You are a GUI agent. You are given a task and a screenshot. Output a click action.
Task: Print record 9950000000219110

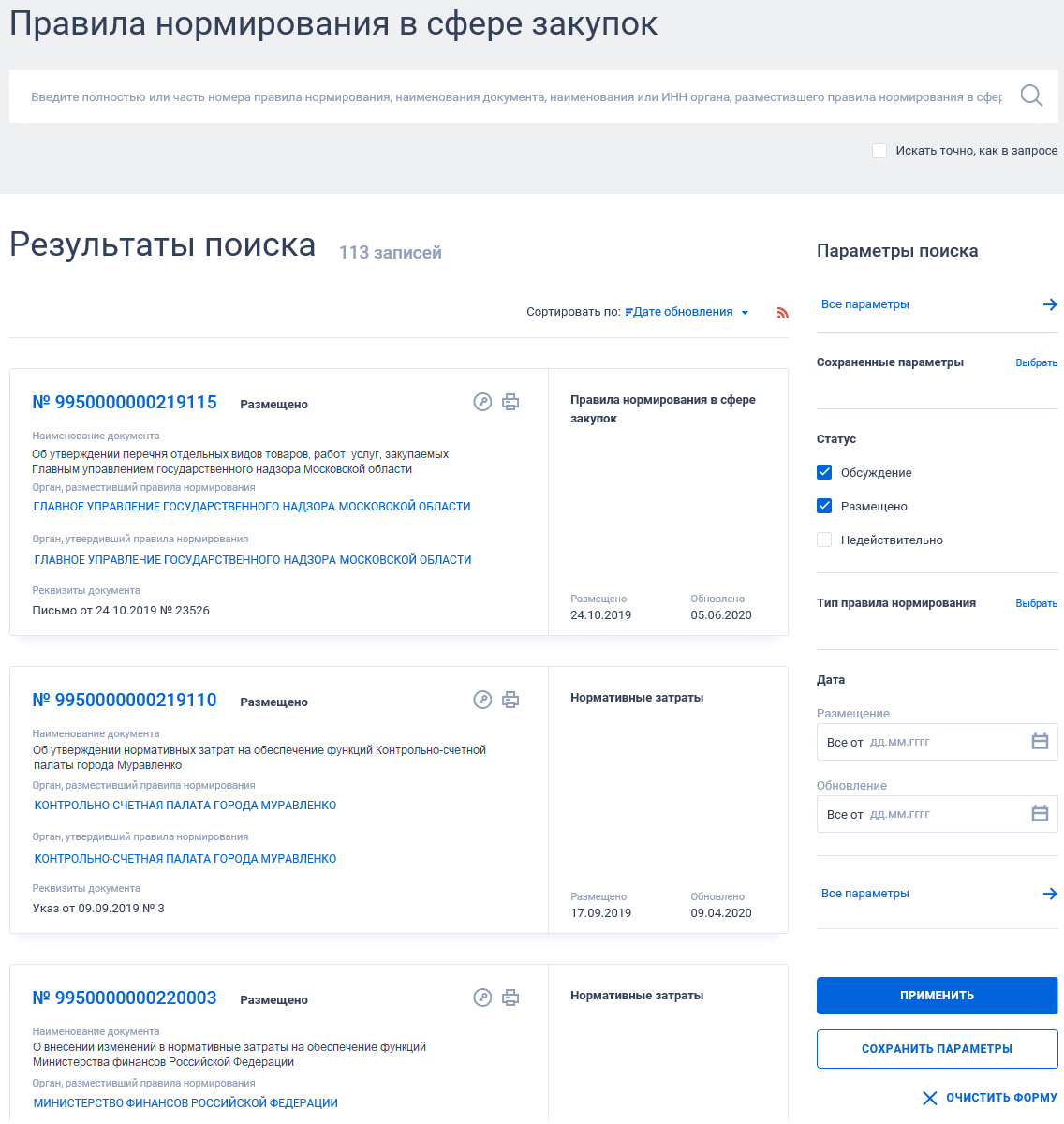[x=510, y=700]
